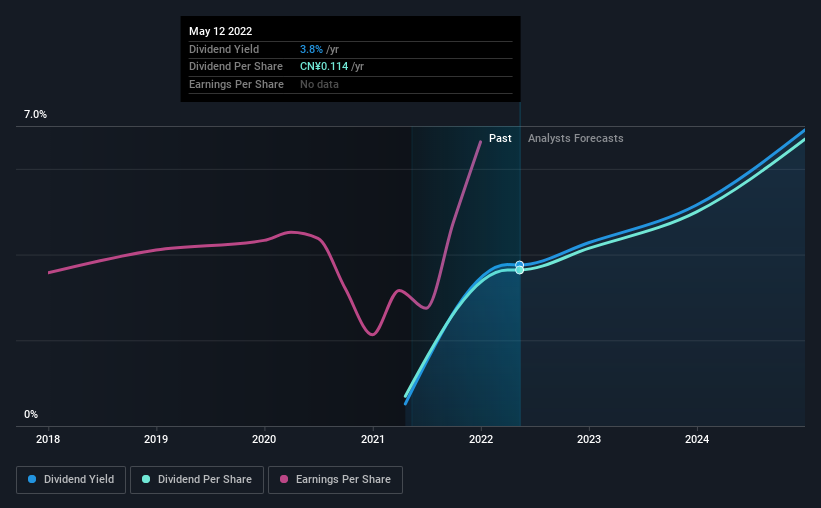
Task: Toggle the Dividend Per Share legend button
Action: [197, 480]
